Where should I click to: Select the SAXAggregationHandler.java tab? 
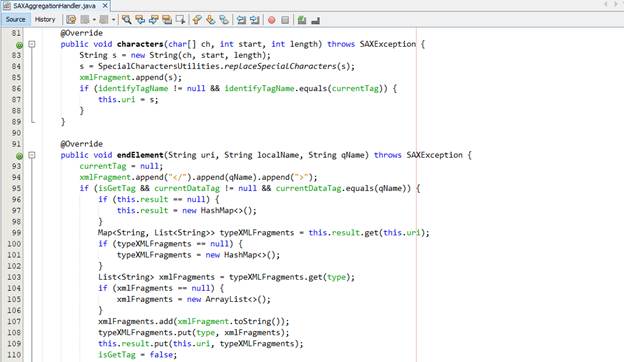tap(55, 6)
